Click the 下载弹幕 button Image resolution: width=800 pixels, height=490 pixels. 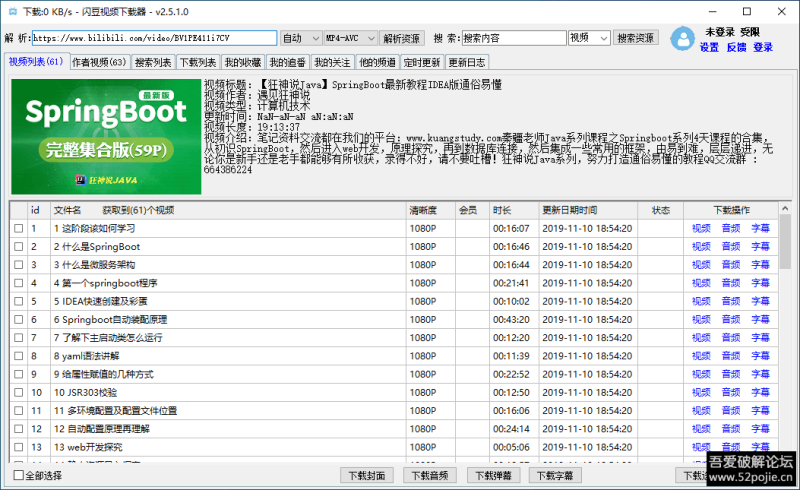[493, 476]
